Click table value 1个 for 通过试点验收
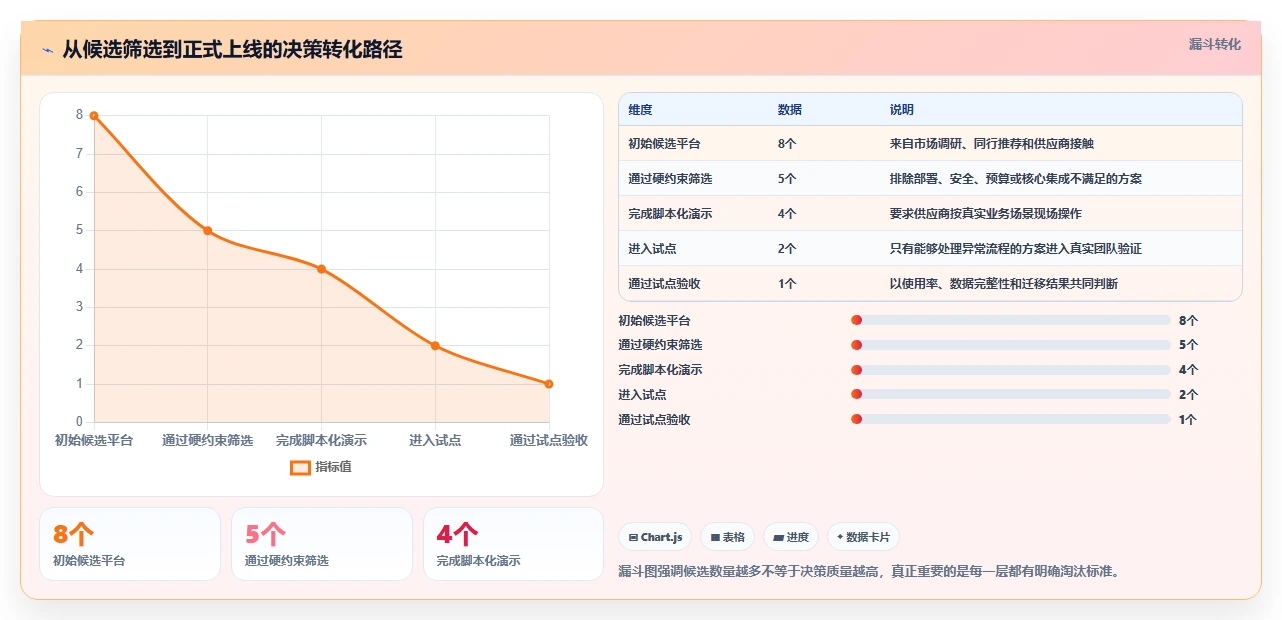 coord(786,284)
